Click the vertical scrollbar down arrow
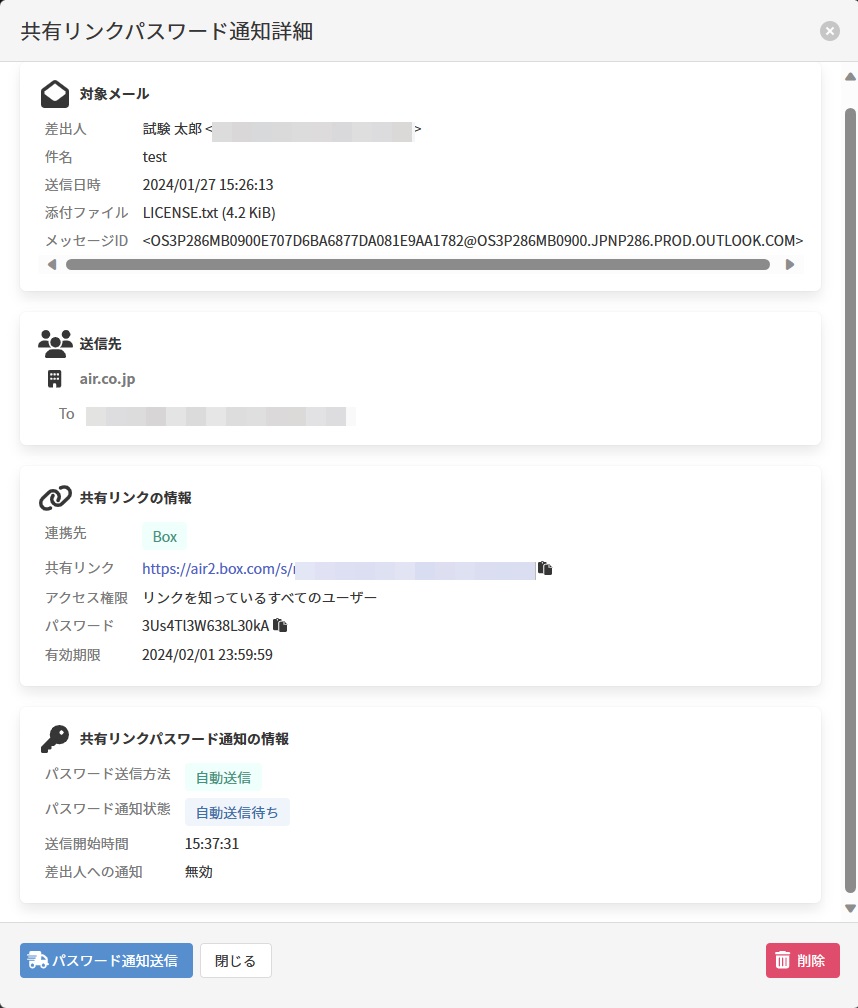The width and height of the screenshot is (858, 1008). click(850, 908)
